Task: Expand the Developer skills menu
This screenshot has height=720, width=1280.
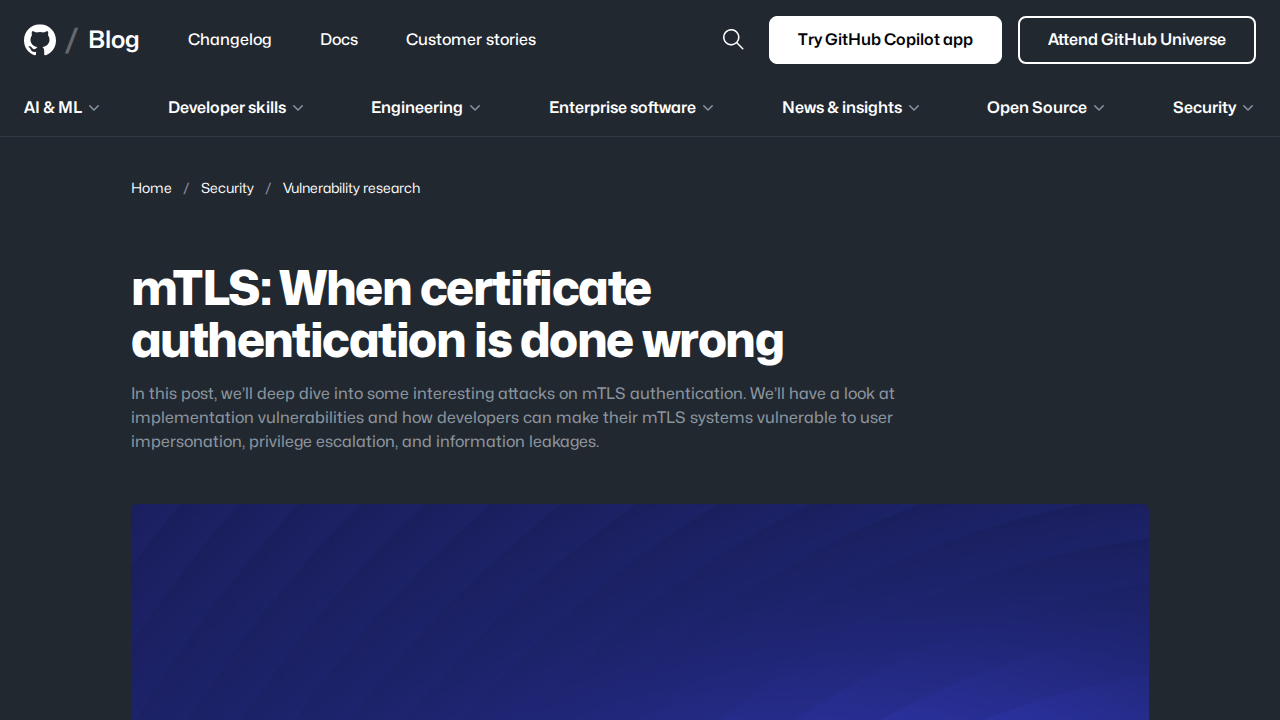Action: (236, 107)
